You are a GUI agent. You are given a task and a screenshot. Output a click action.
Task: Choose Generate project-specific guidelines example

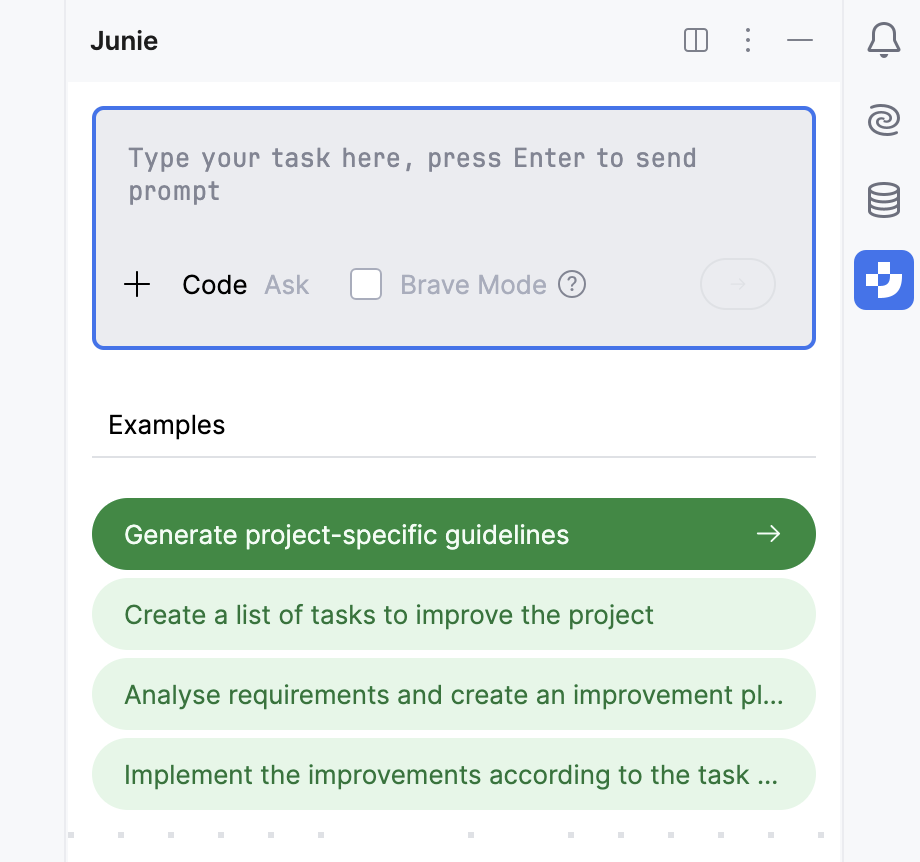point(454,534)
